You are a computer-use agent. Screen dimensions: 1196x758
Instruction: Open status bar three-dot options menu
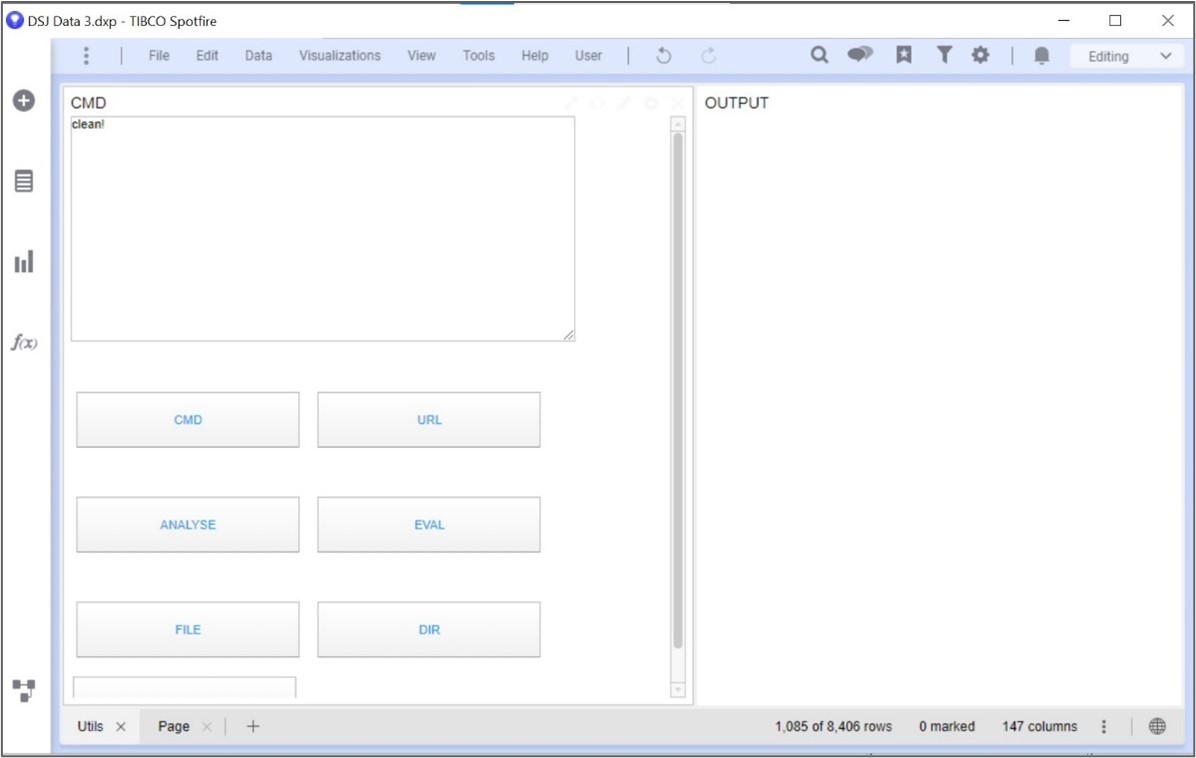(1104, 727)
